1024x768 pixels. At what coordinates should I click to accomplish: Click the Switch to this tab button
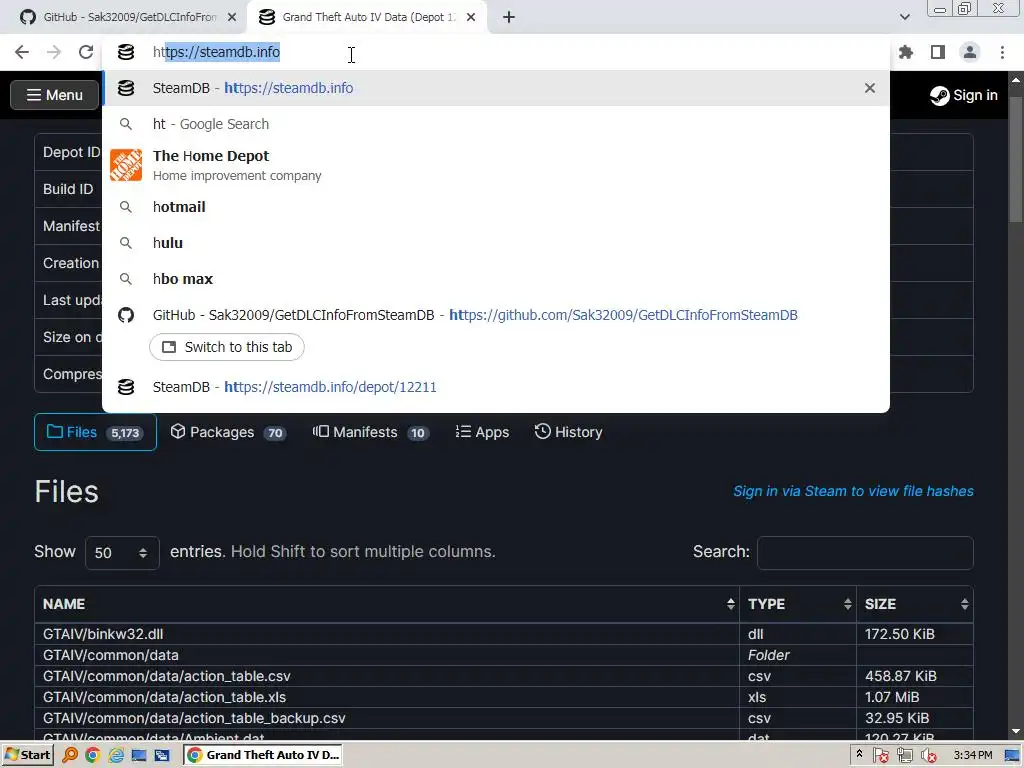point(227,347)
